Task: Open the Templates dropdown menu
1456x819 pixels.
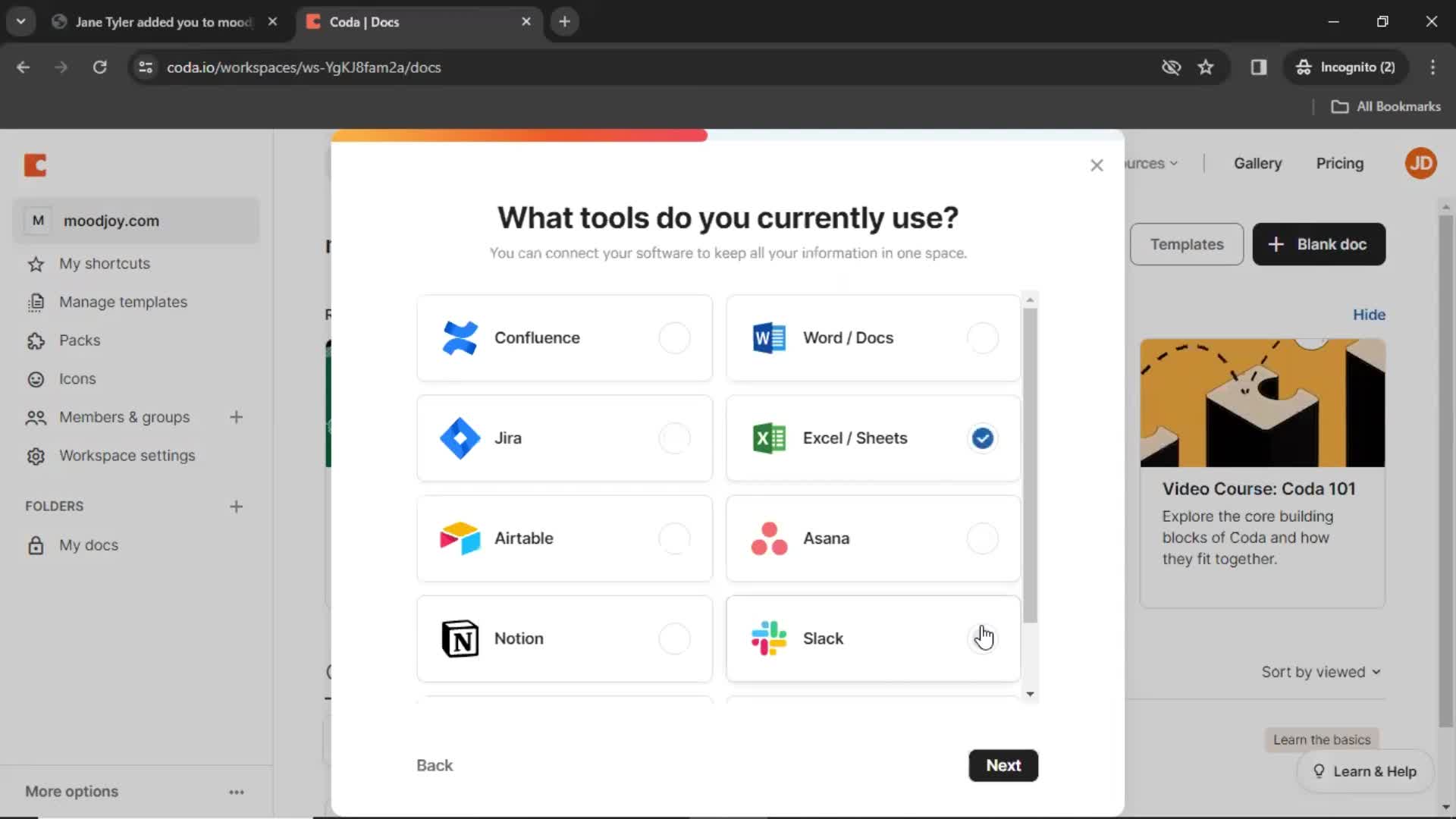Action: point(1187,244)
